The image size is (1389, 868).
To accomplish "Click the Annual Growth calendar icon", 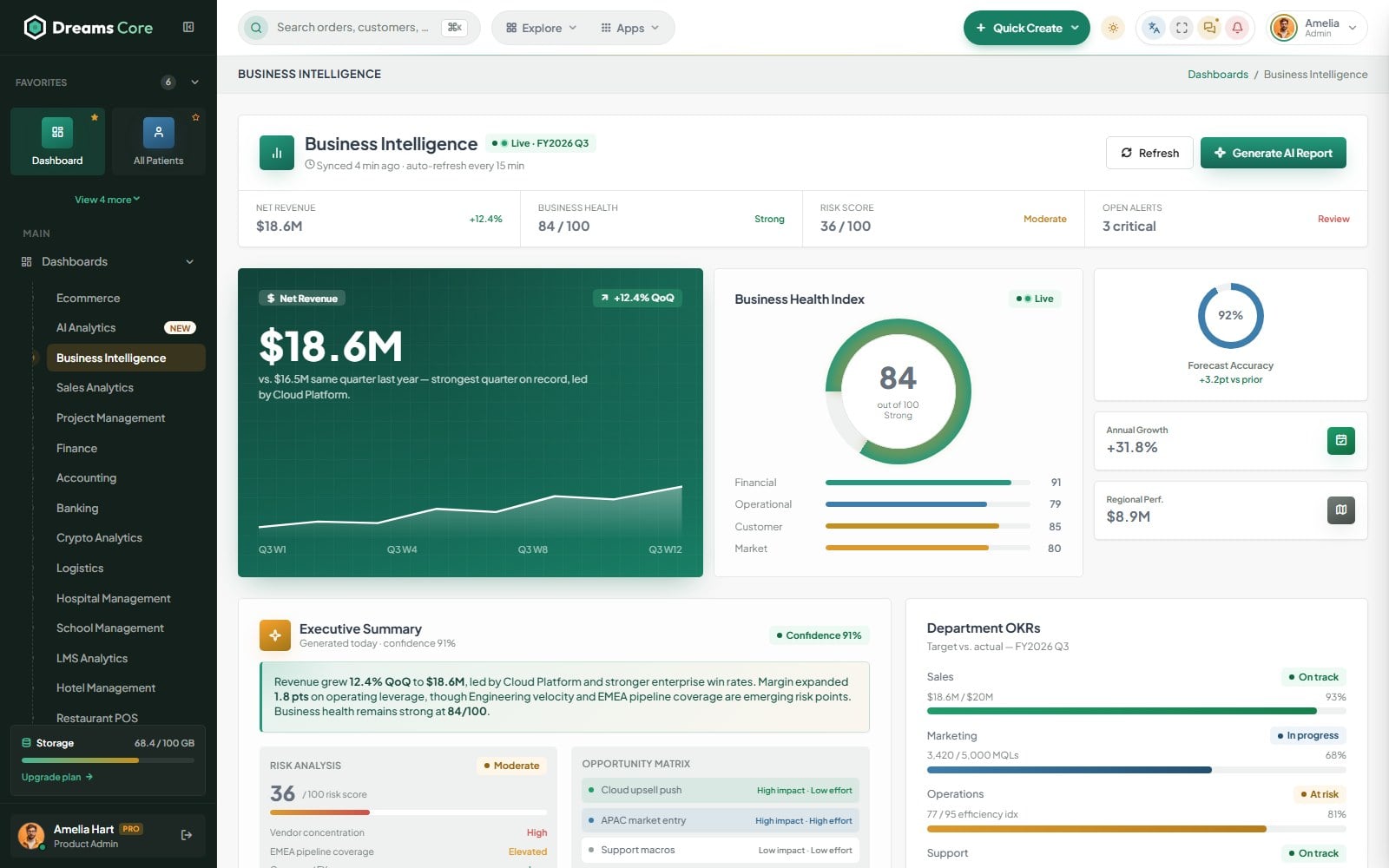I will [x=1341, y=441].
